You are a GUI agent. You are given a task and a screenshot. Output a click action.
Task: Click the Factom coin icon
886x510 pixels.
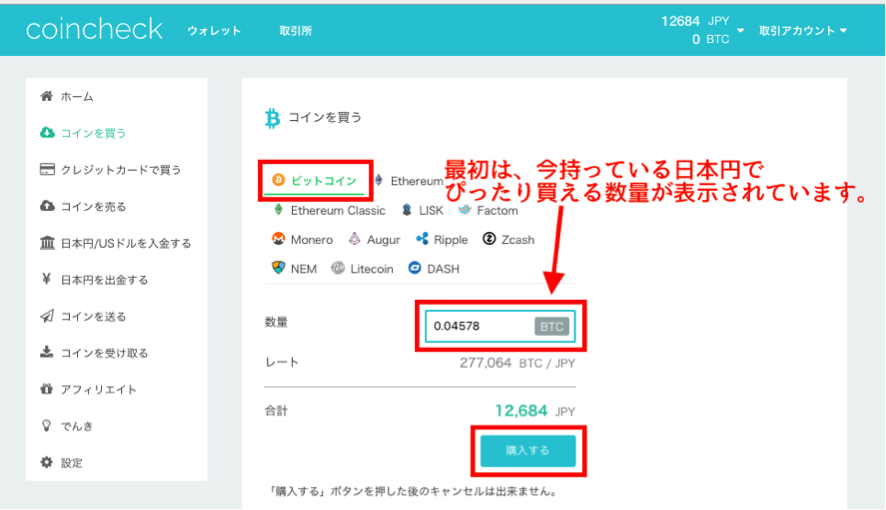pos(464,210)
